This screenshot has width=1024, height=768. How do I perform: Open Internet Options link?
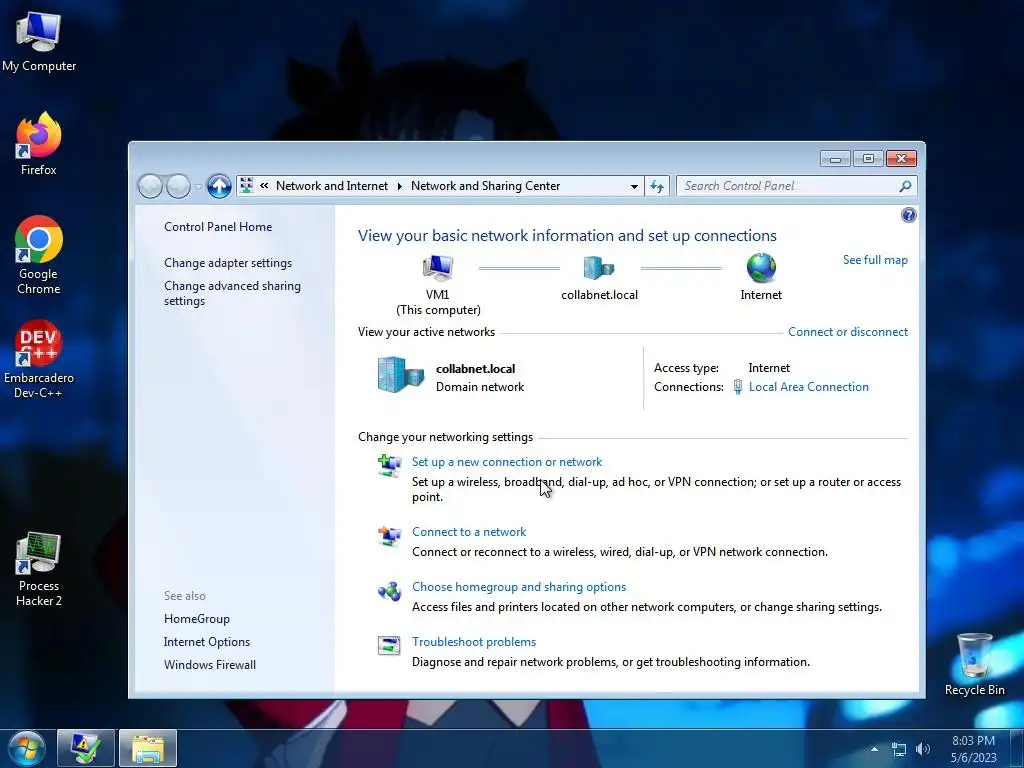coord(206,641)
